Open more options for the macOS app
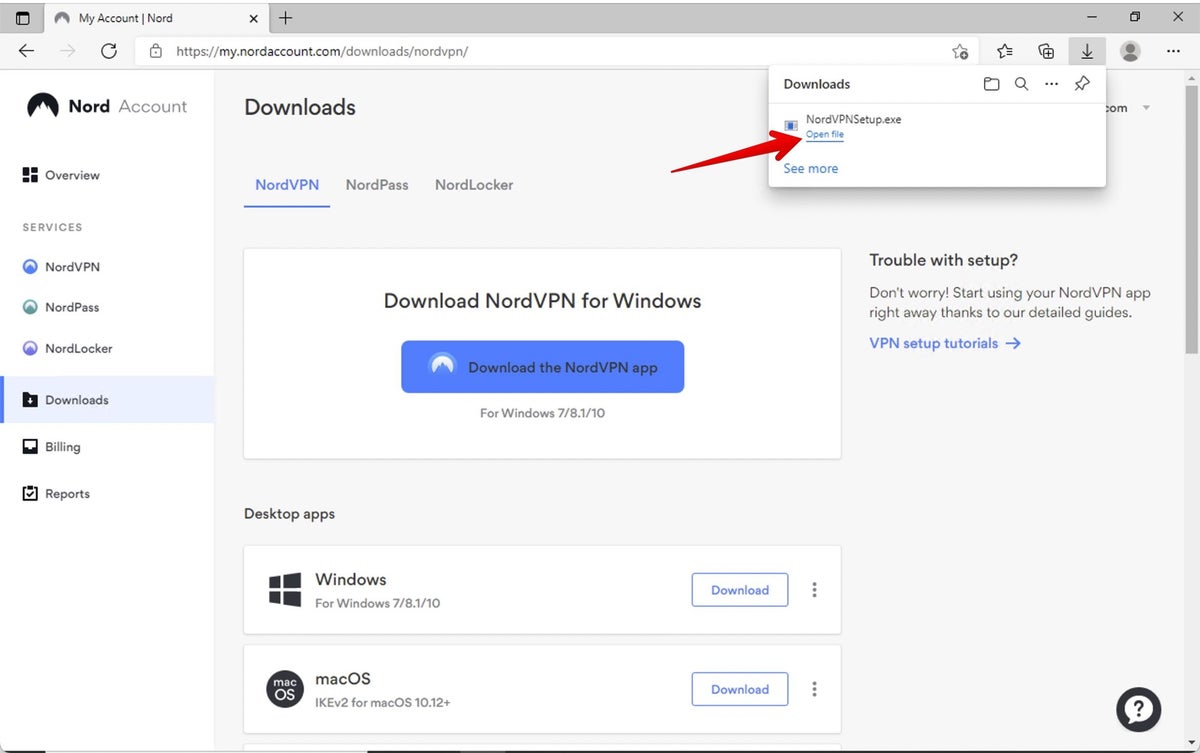 pyautogui.click(x=814, y=689)
